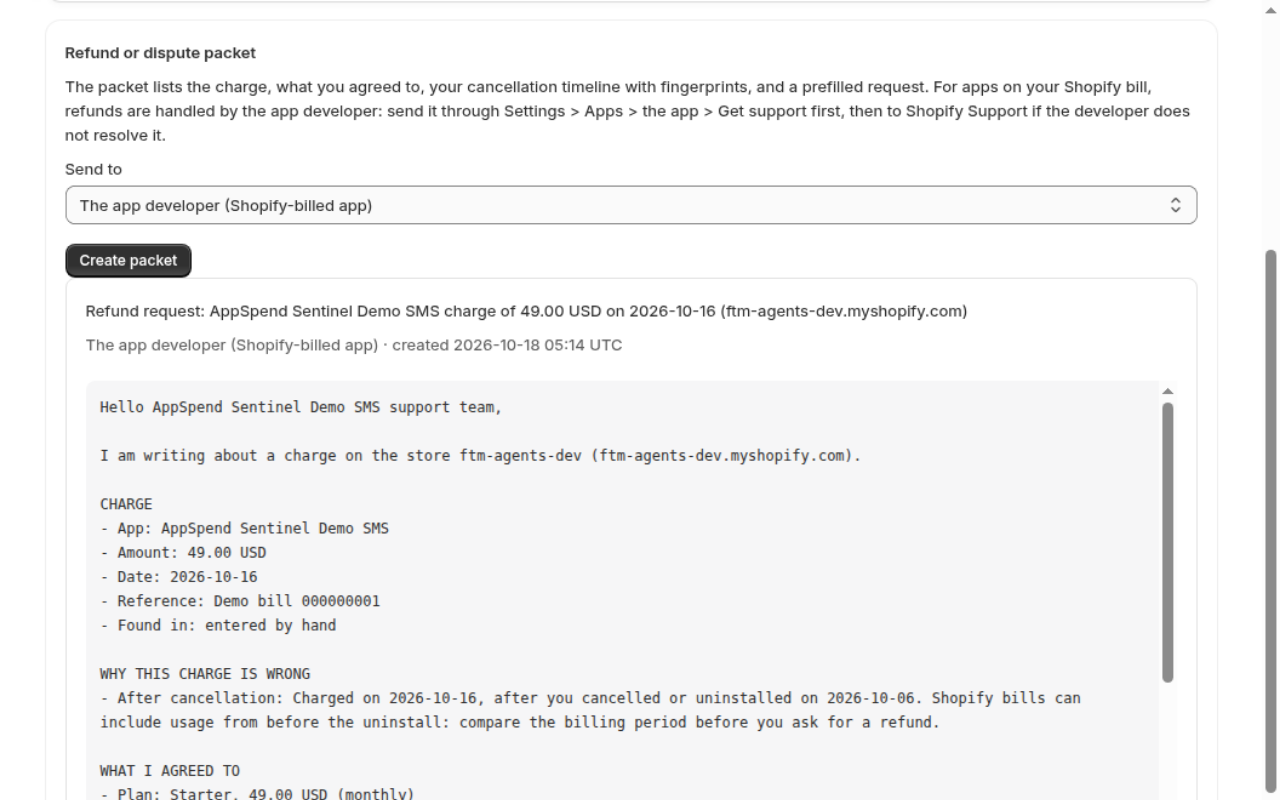Click packet scrollbar track below the thumb
1280x800 pixels.
pos(1167,740)
